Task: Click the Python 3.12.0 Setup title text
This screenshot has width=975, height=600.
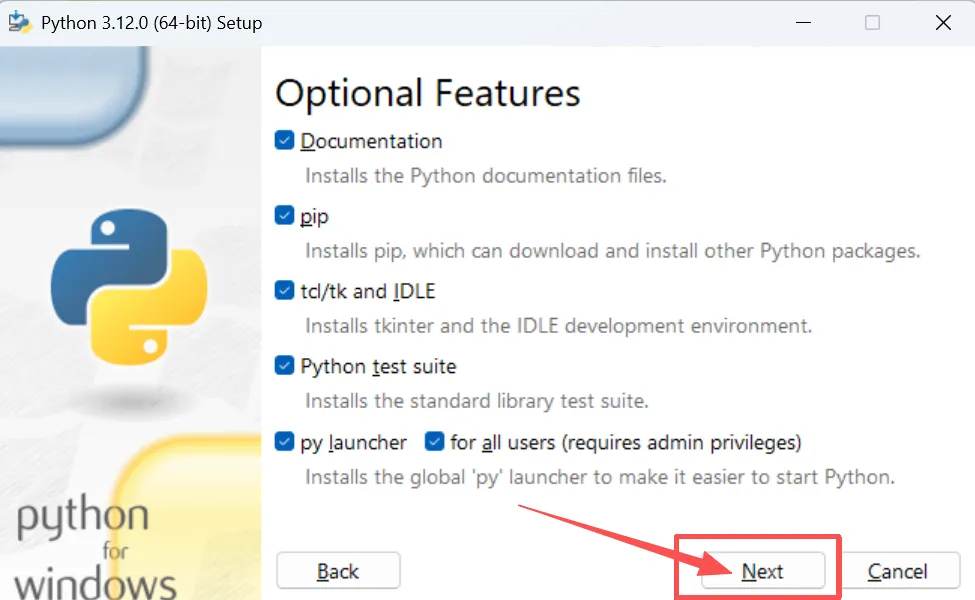Action: [152, 22]
